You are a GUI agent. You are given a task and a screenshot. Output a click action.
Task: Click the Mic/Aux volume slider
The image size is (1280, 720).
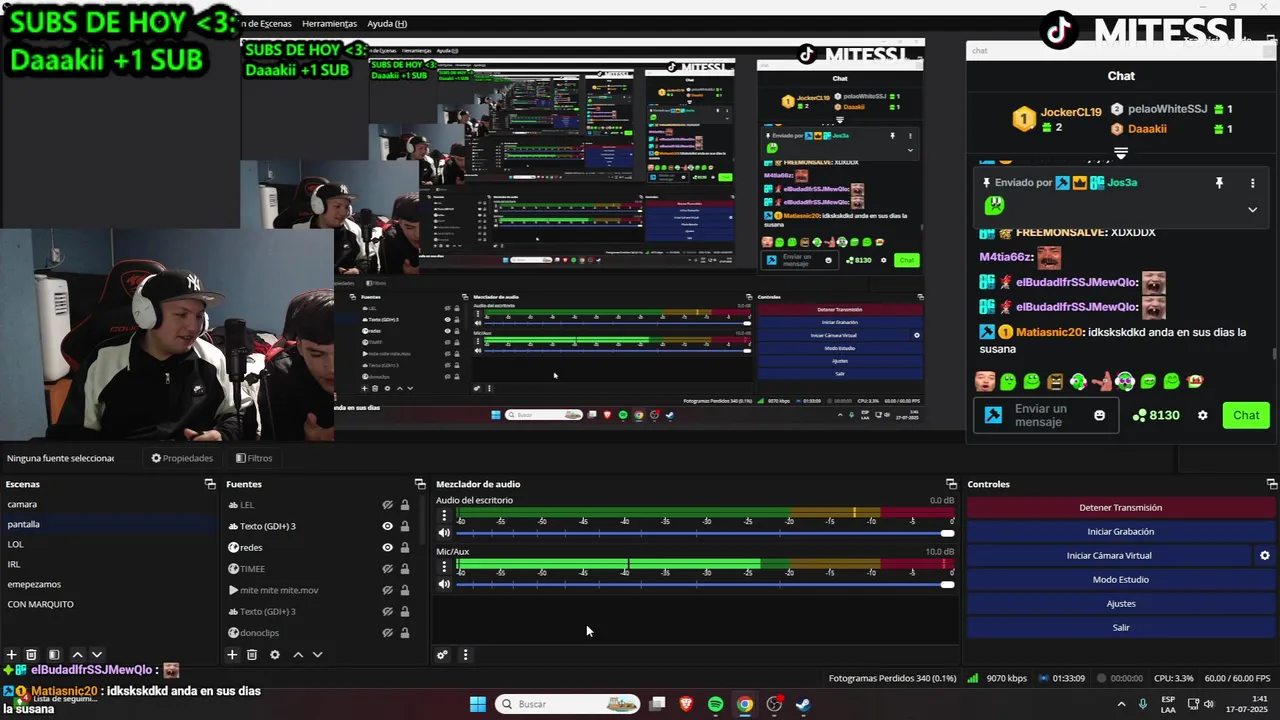(704, 584)
